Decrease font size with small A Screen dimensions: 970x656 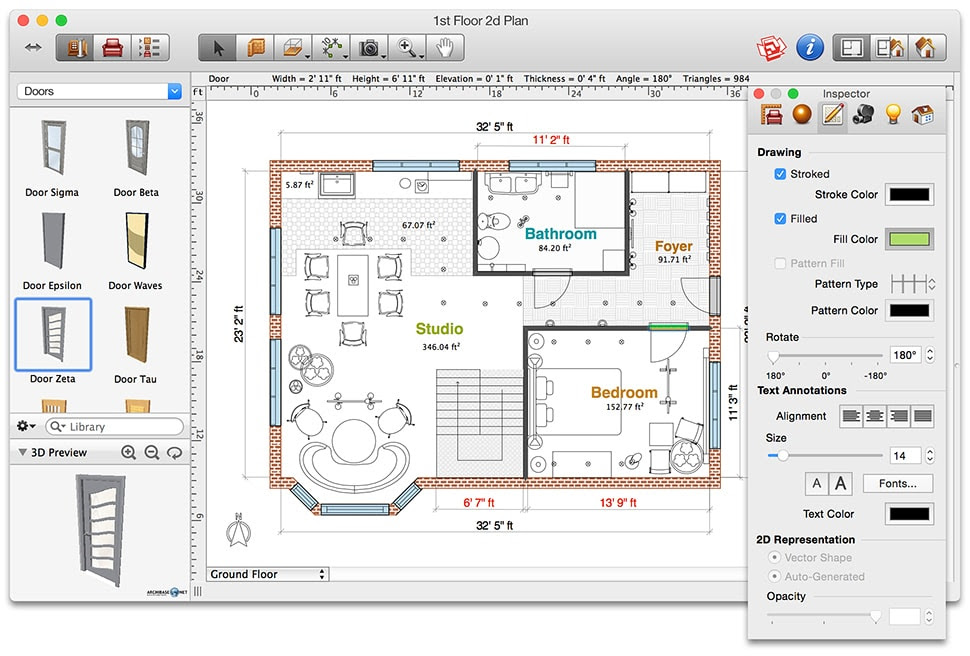click(x=817, y=483)
